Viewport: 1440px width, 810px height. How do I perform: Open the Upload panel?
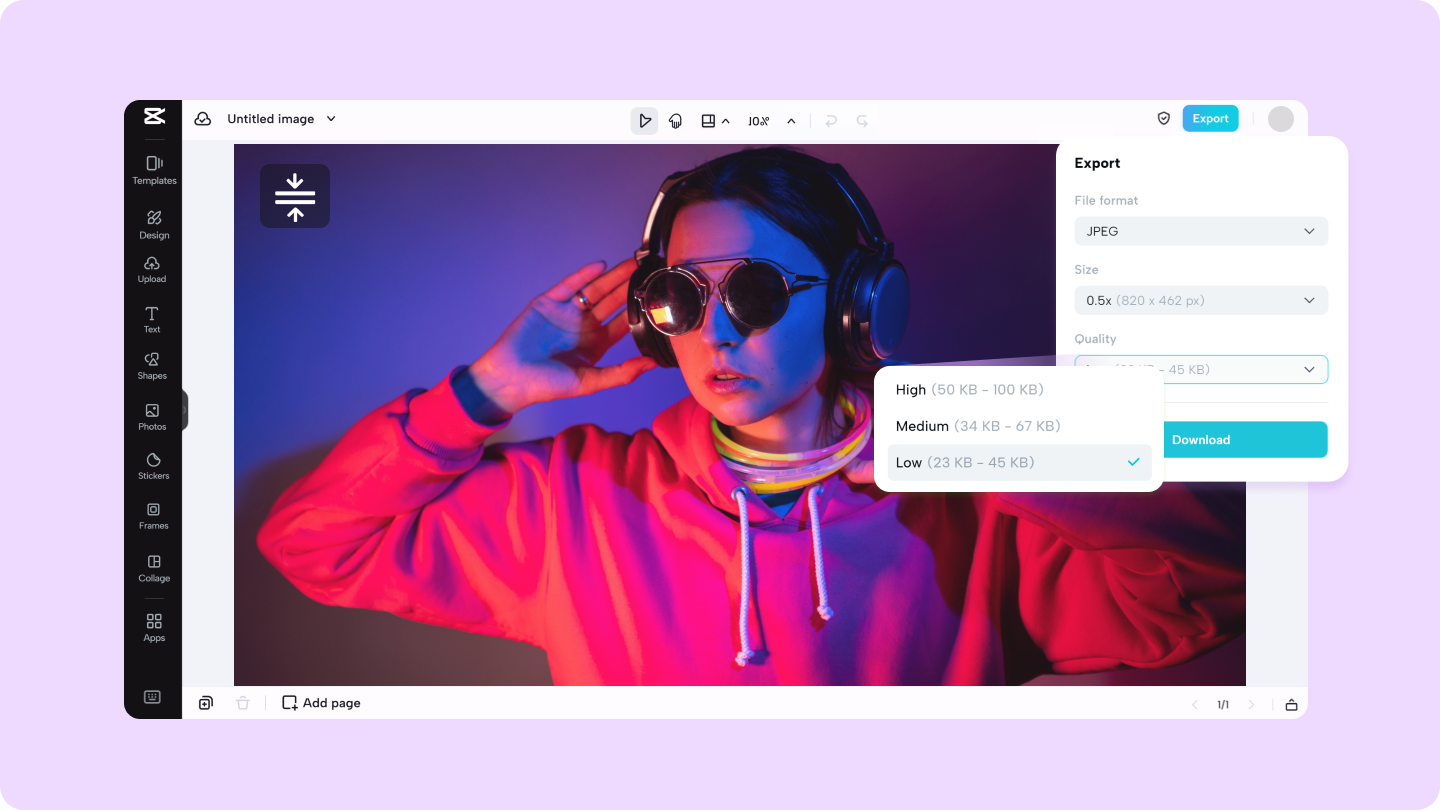(152, 269)
